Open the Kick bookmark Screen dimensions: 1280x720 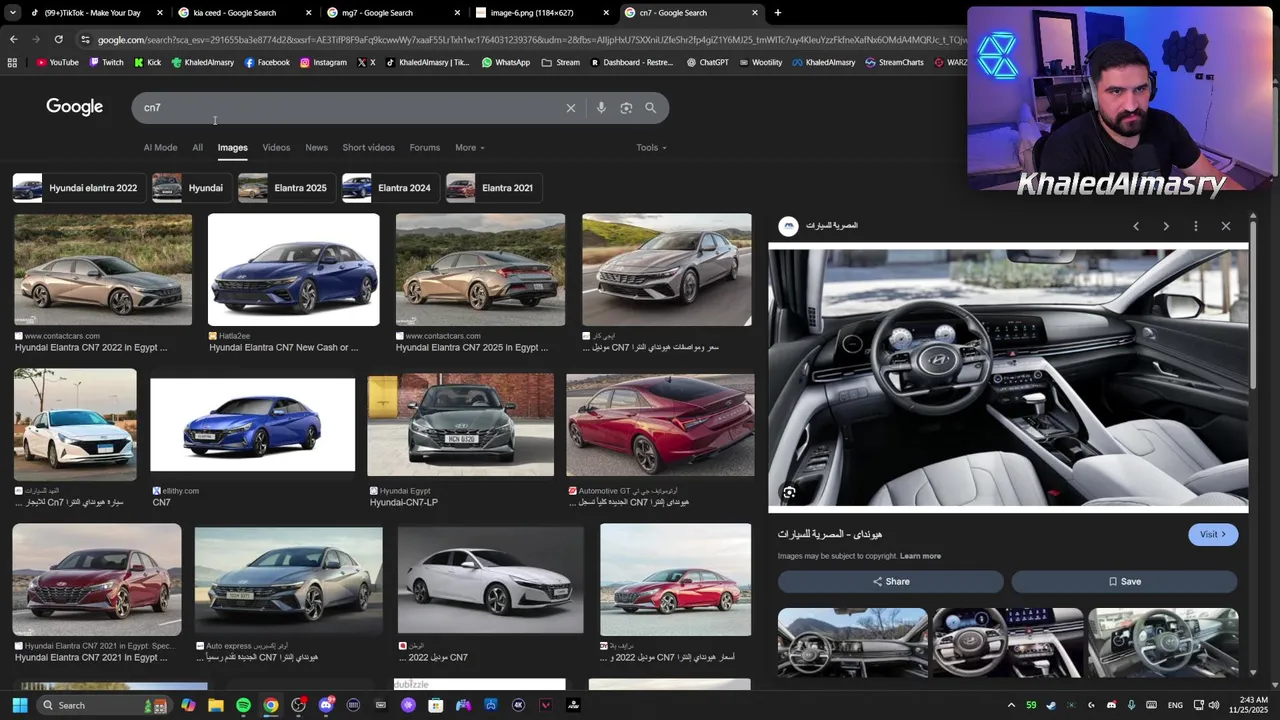click(147, 62)
